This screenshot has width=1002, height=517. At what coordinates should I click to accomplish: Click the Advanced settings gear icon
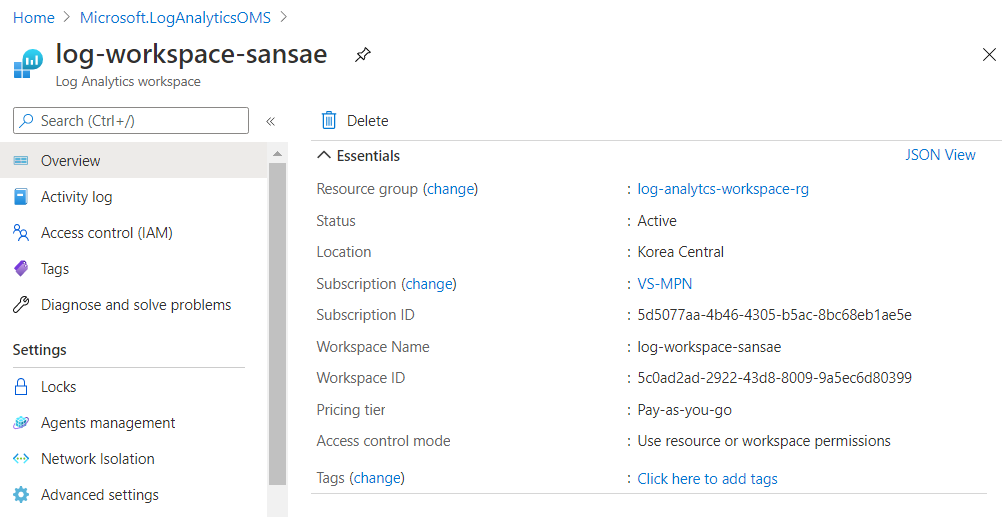pos(21,495)
